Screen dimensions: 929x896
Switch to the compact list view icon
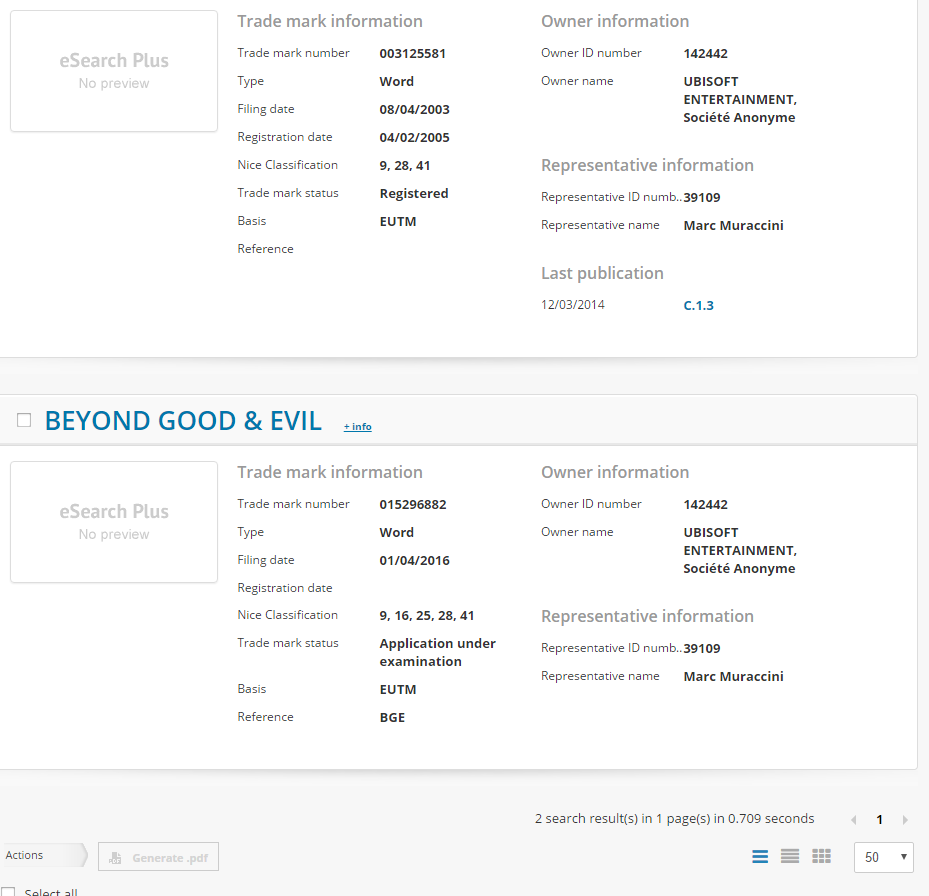coord(790,856)
